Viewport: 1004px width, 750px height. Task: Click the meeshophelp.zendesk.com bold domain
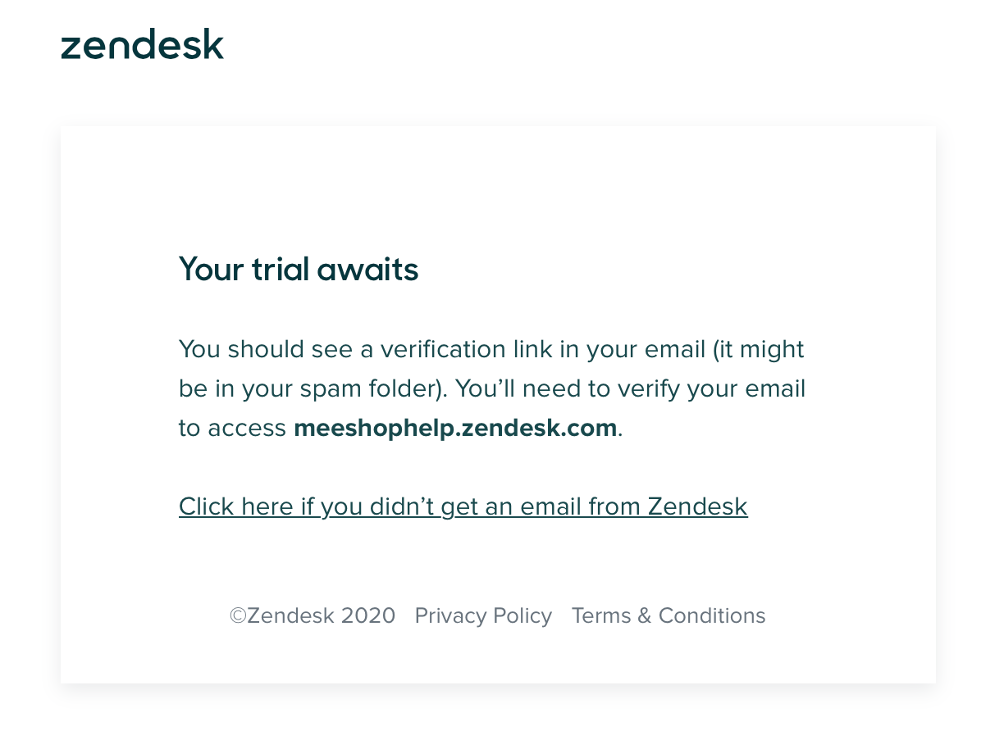(455, 428)
